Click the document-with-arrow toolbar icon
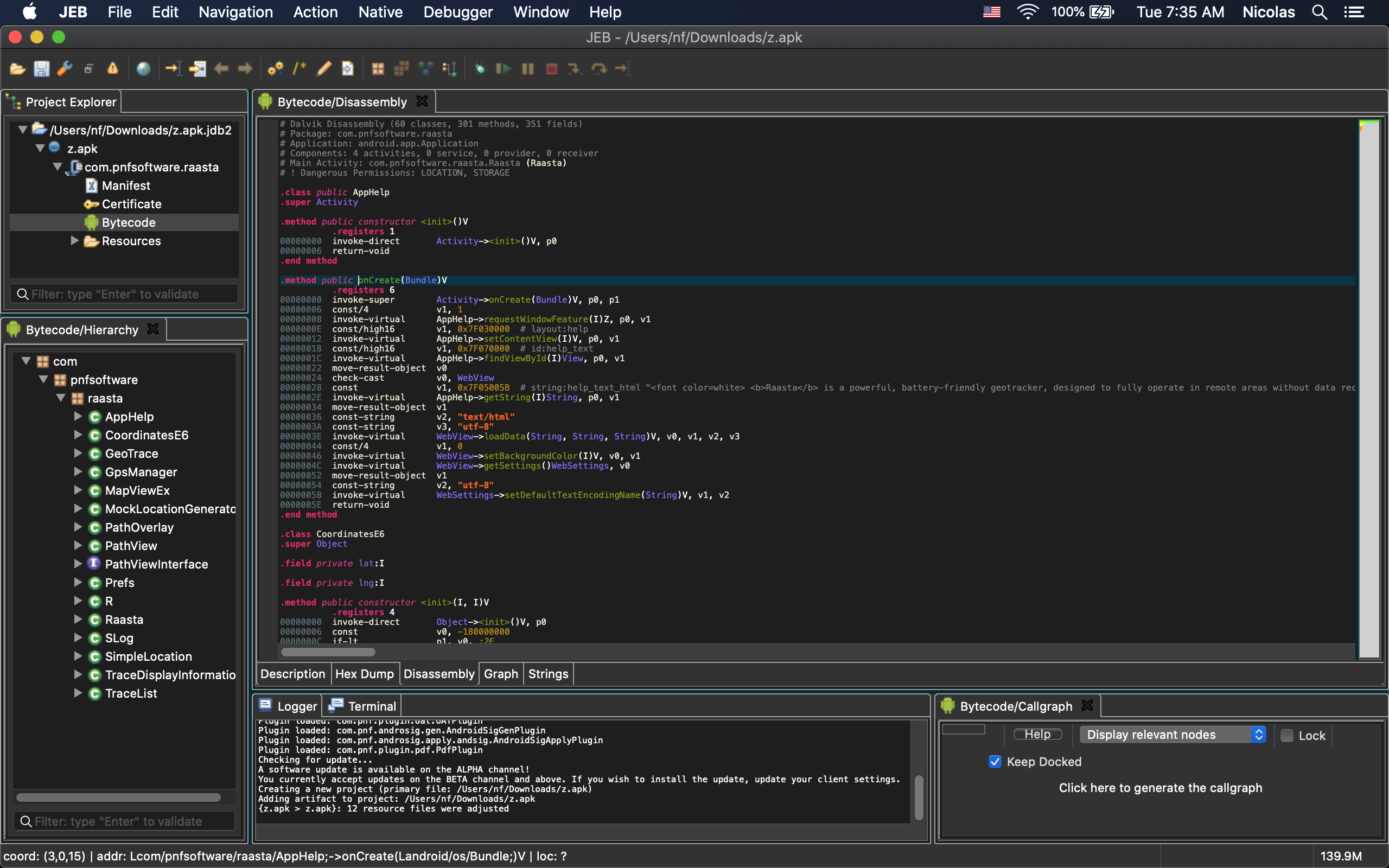 click(347, 69)
